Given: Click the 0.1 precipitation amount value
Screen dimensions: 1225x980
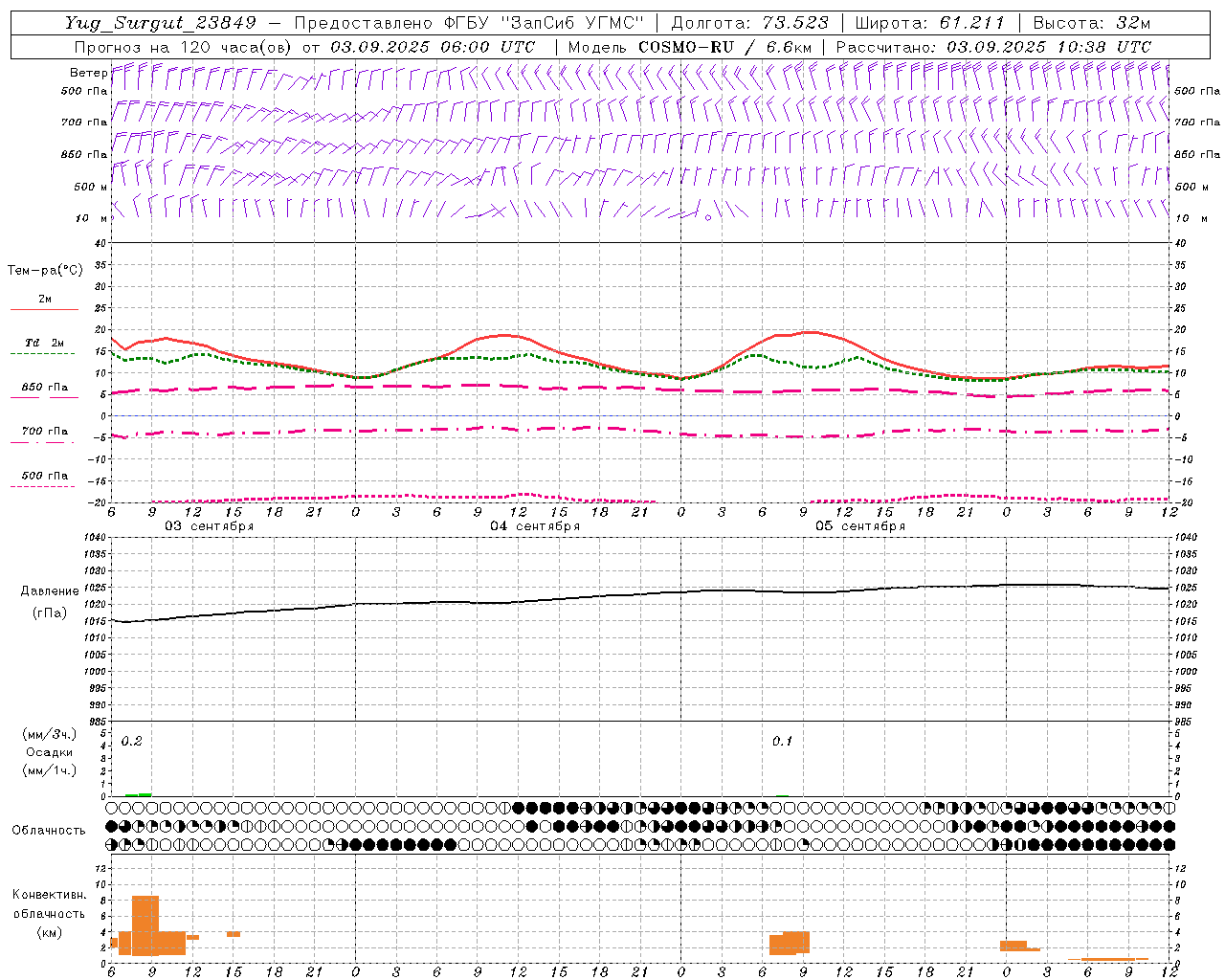Looking at the screenshot, I should [x=783, y=742].
